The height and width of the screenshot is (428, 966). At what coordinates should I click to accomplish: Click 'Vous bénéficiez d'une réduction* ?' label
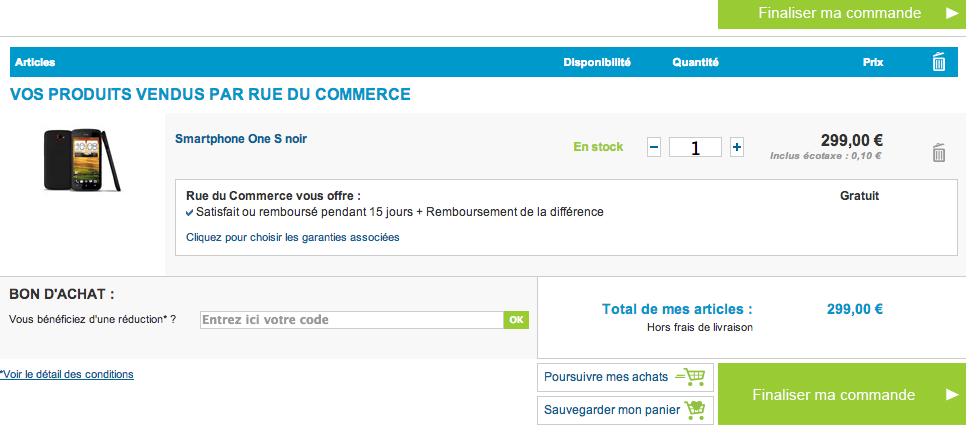point(92,319)
